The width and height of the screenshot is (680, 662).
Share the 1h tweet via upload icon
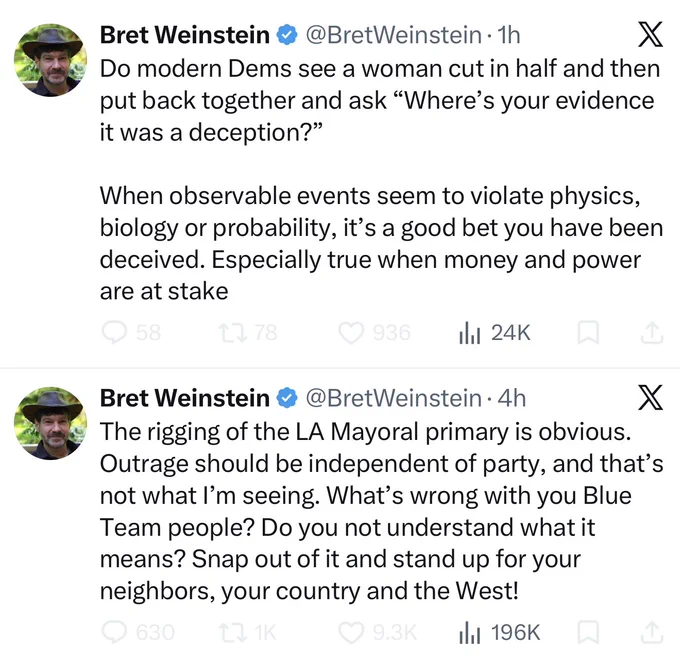[652, 333]
